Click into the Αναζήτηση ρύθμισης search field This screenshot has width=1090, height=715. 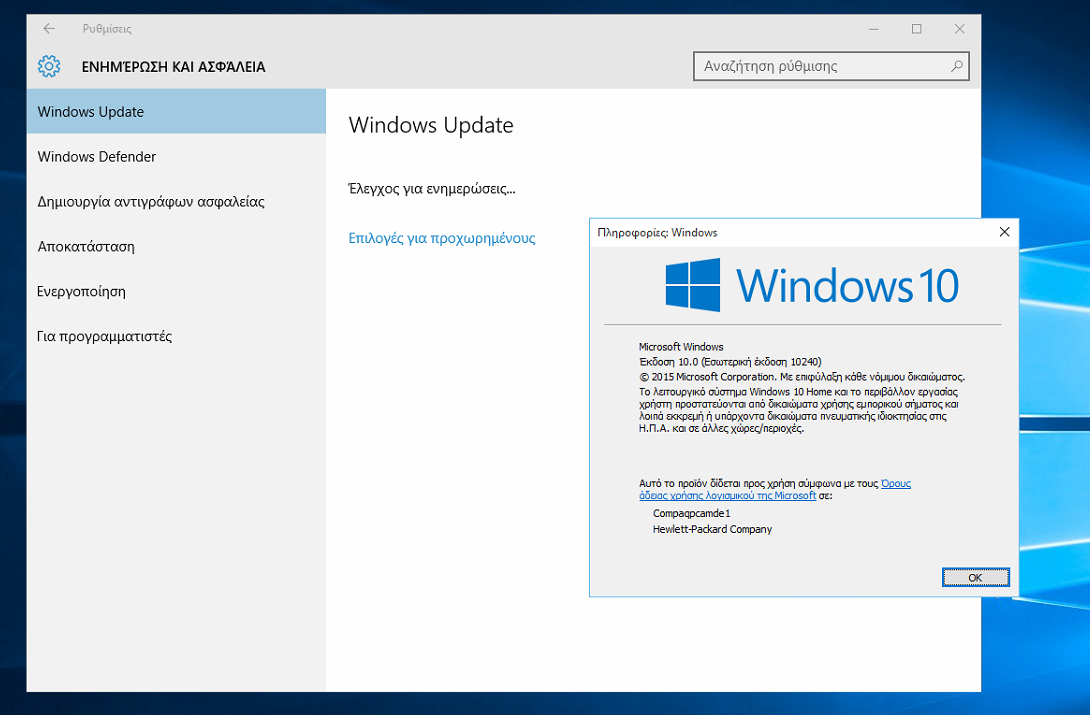click(x=831, y=66)
